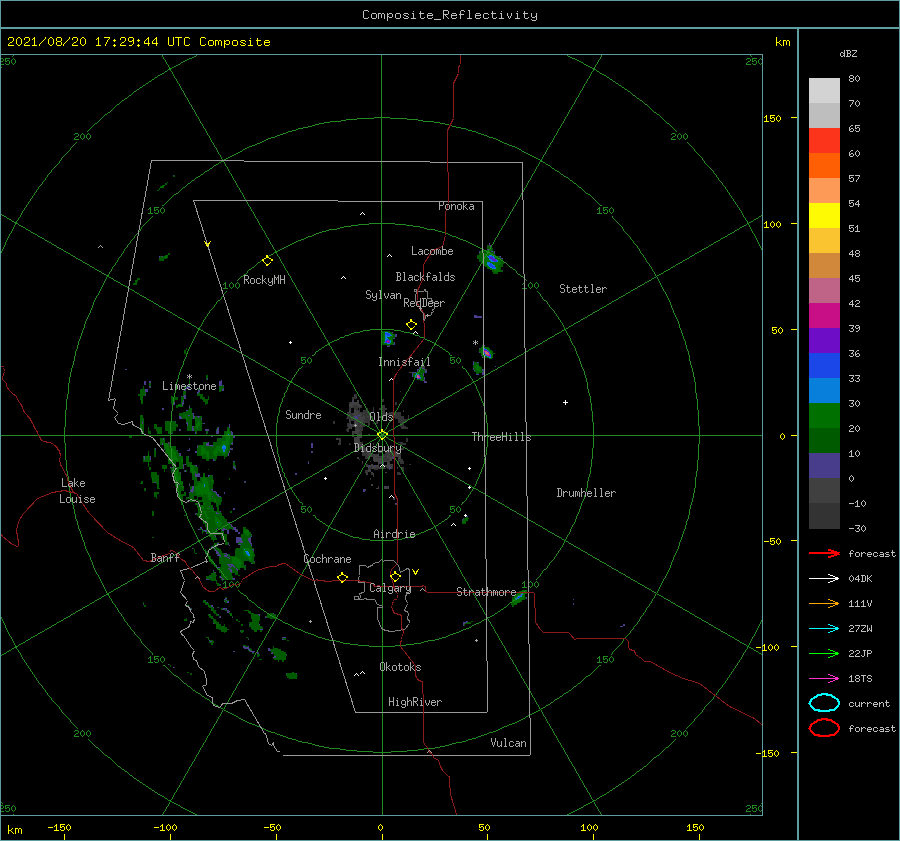Select the 42 dBZ magenta swatch
Image resolution: width=900 pixels, height=841 pixels.
[x=824, y=316]
